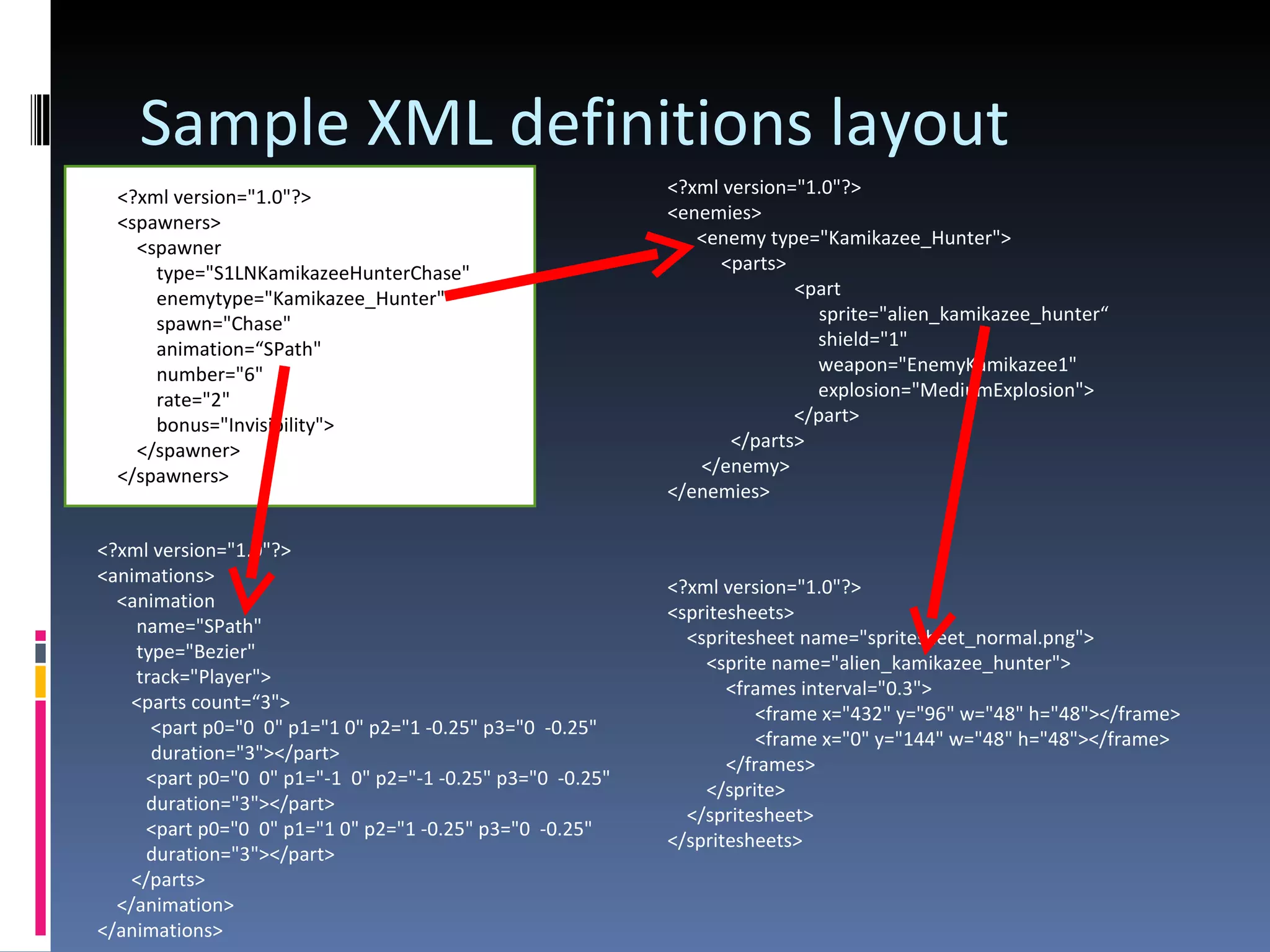
Task: Click the "<enemies>" opening tag
Action: tap(714, 213)
